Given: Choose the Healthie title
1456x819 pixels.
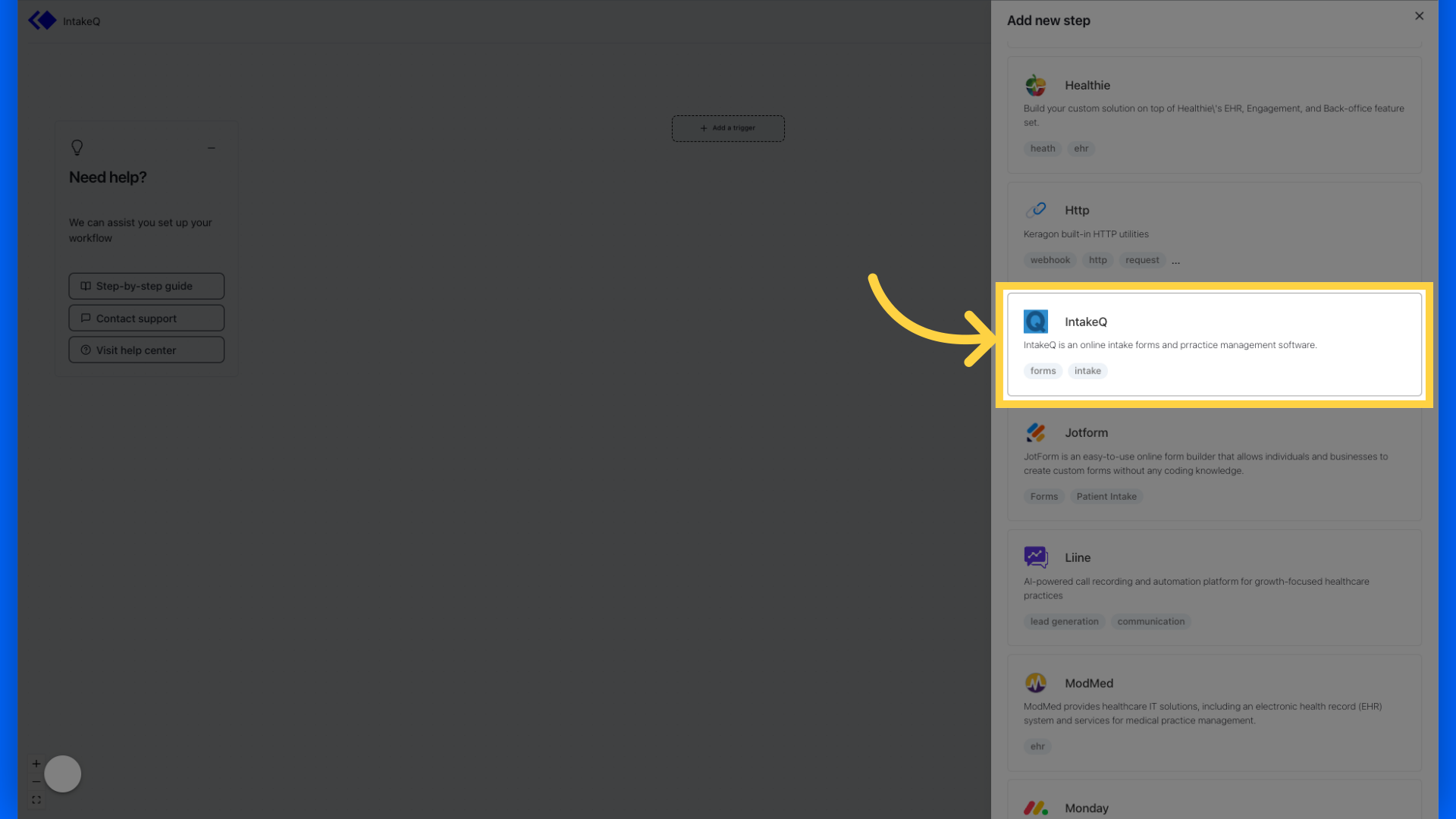Looking at the screenshot, I should (x=1087, y=86).
